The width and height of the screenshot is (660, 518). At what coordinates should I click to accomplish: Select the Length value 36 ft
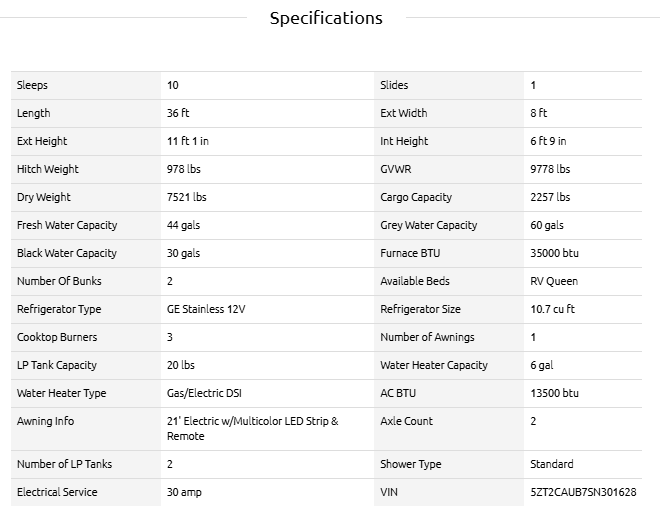tap(178, 113)
